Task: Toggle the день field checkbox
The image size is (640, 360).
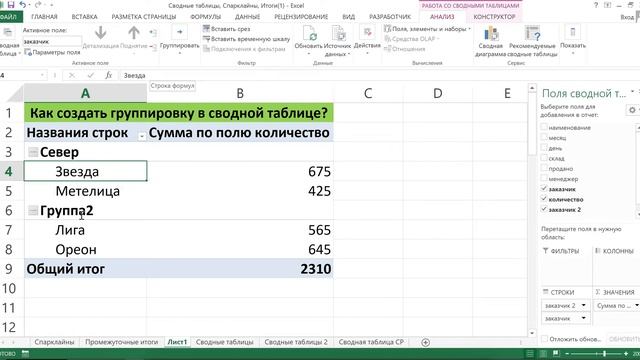Action: [x=544, y=147]
